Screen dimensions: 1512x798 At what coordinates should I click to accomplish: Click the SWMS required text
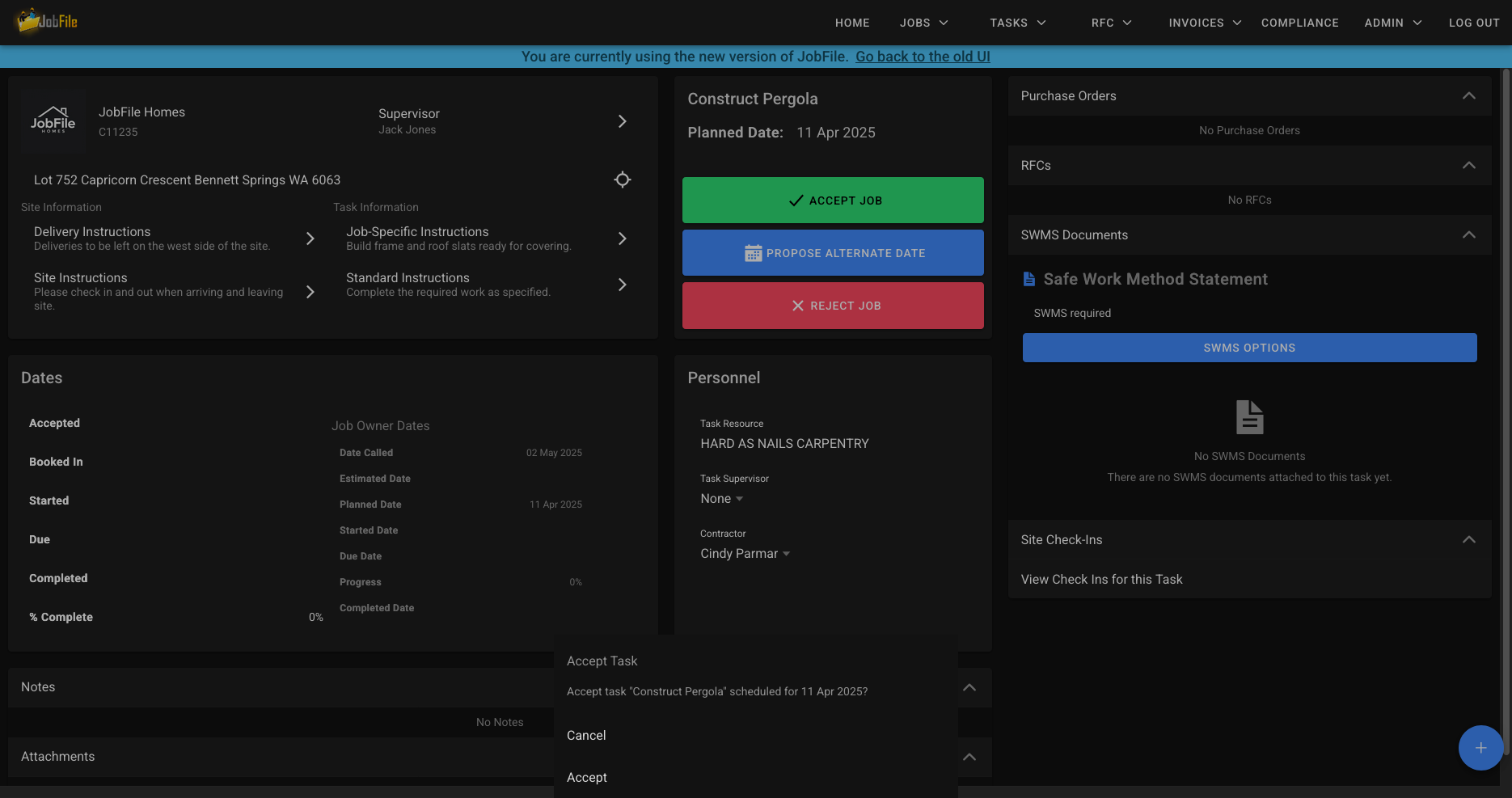pyautogui.click(x=1072, y=313)
